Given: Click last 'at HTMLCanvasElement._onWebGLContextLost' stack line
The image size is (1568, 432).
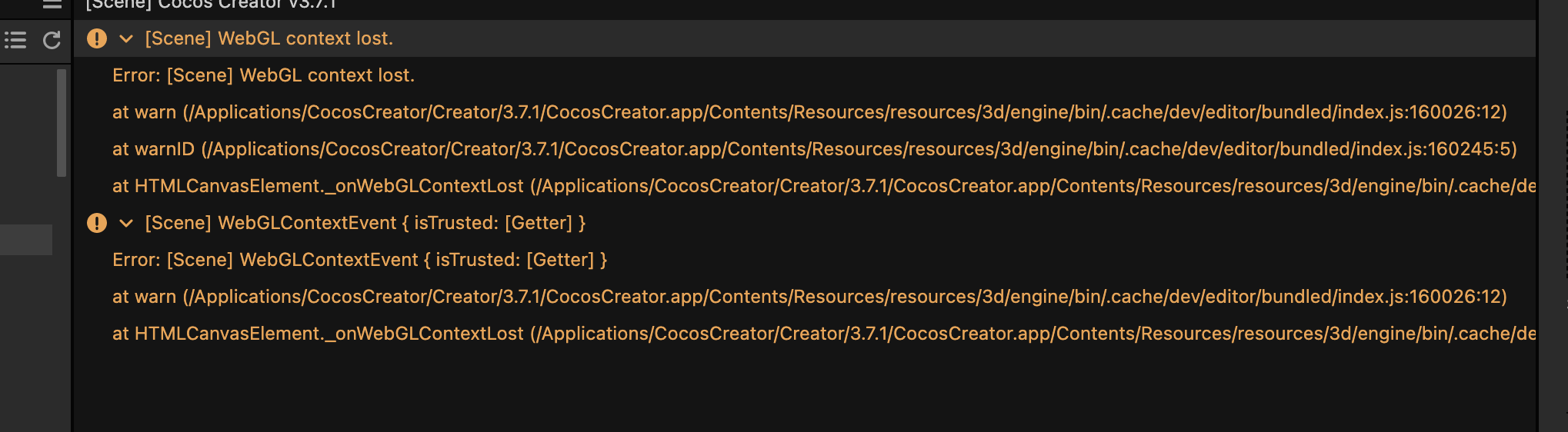Looking at the screenshot, I should point(823,334).
